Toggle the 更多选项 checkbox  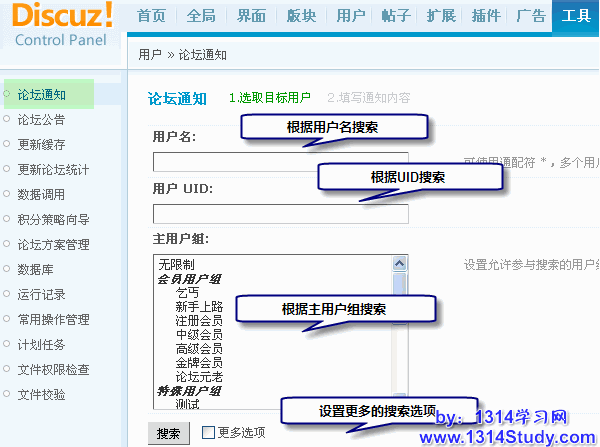(x=208, y=433)
